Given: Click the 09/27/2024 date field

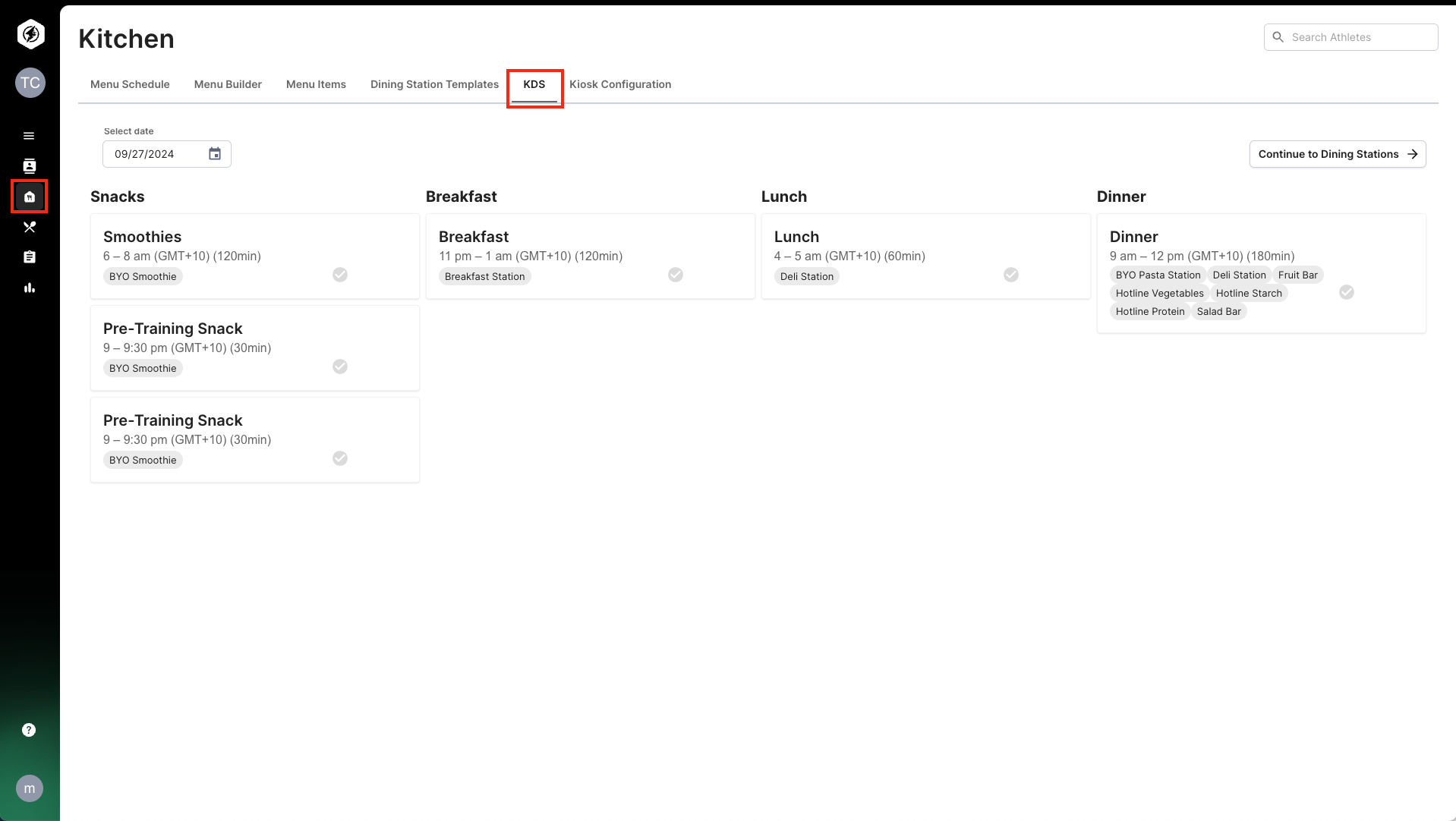Looking at the screenshot, I should pyautogui.click(x=166, y=154).
